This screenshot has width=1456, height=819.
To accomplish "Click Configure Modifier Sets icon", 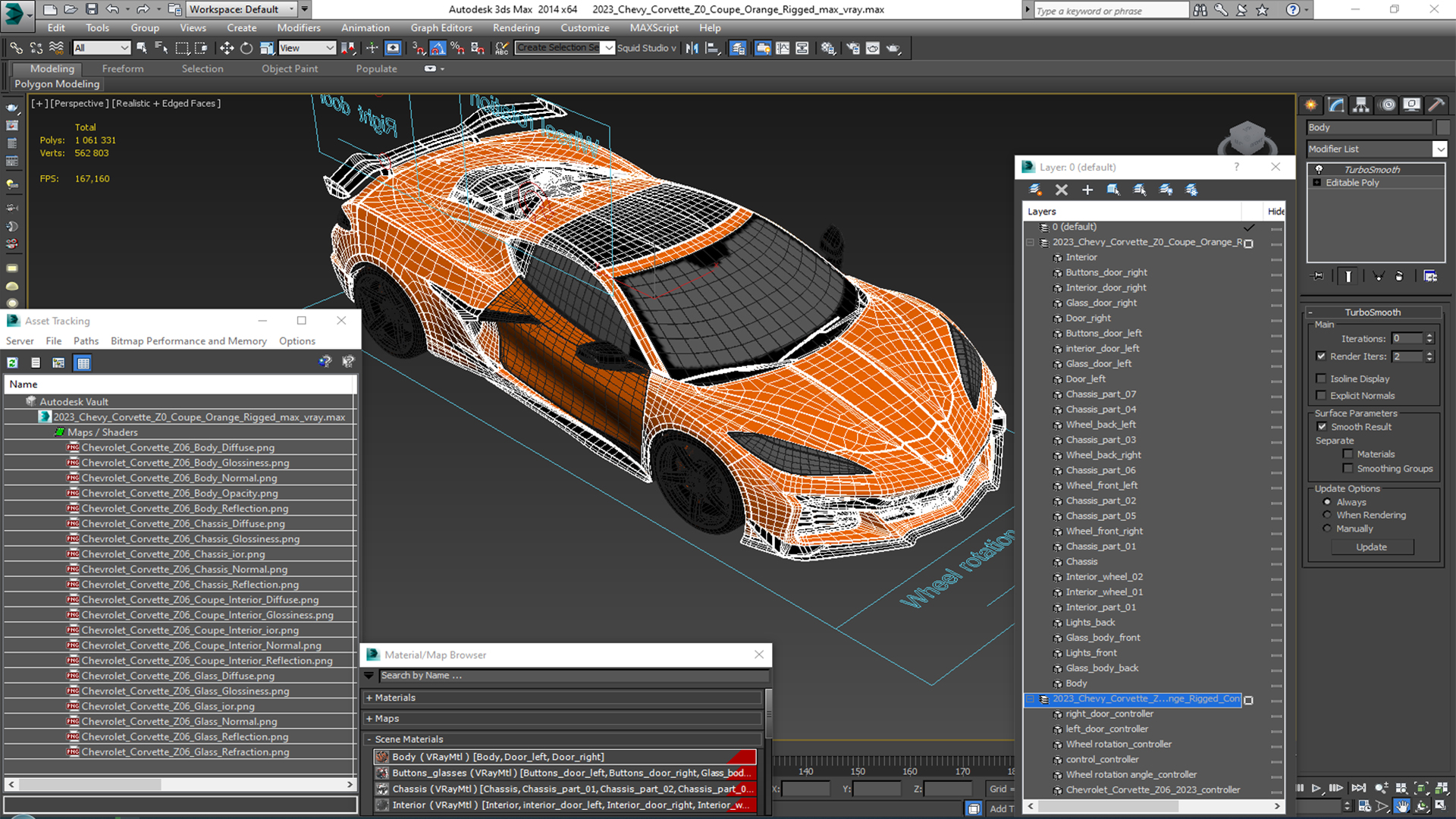I will [x=1430, y=276].
